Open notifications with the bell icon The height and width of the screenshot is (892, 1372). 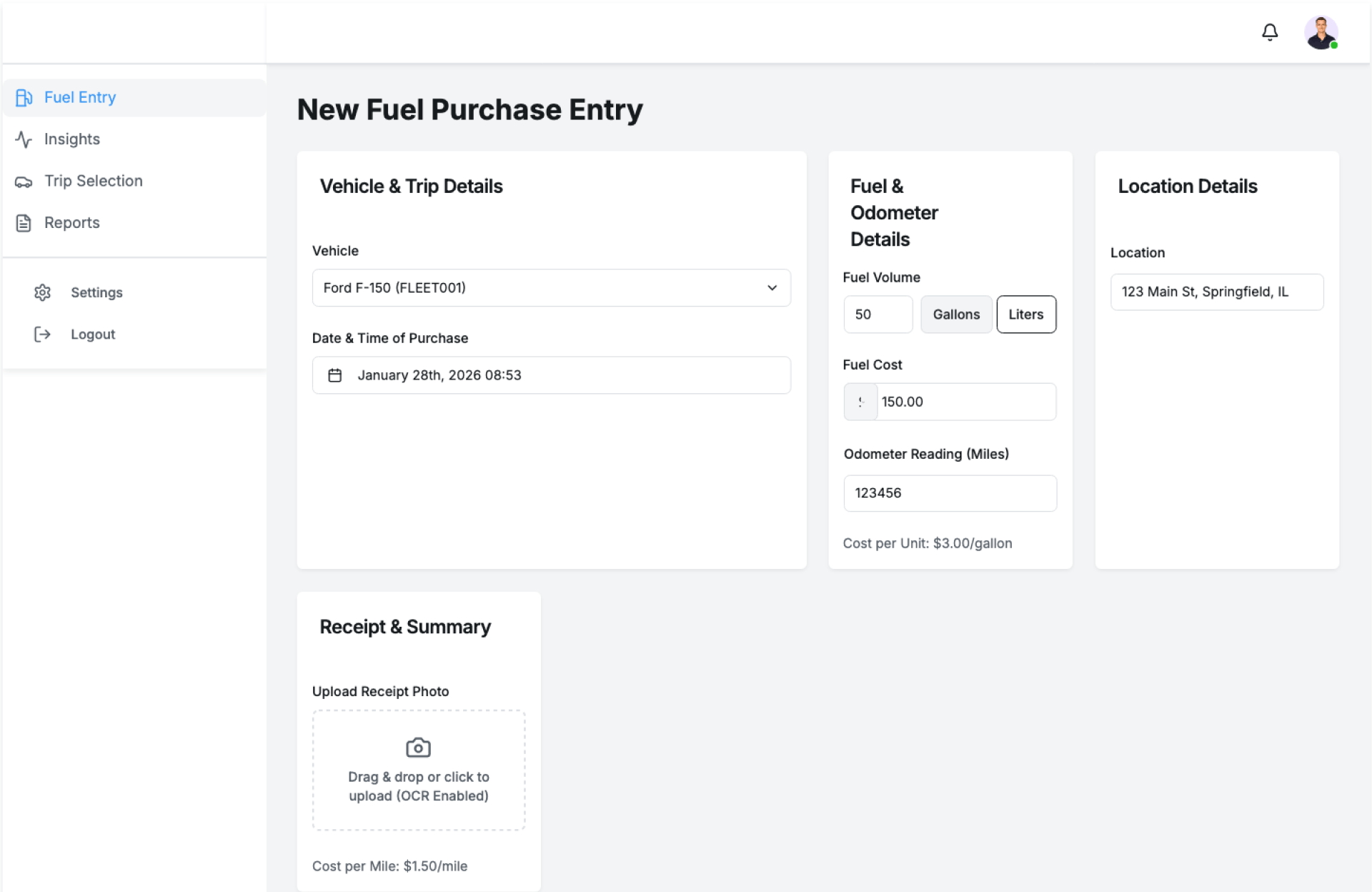[1269, 32]
